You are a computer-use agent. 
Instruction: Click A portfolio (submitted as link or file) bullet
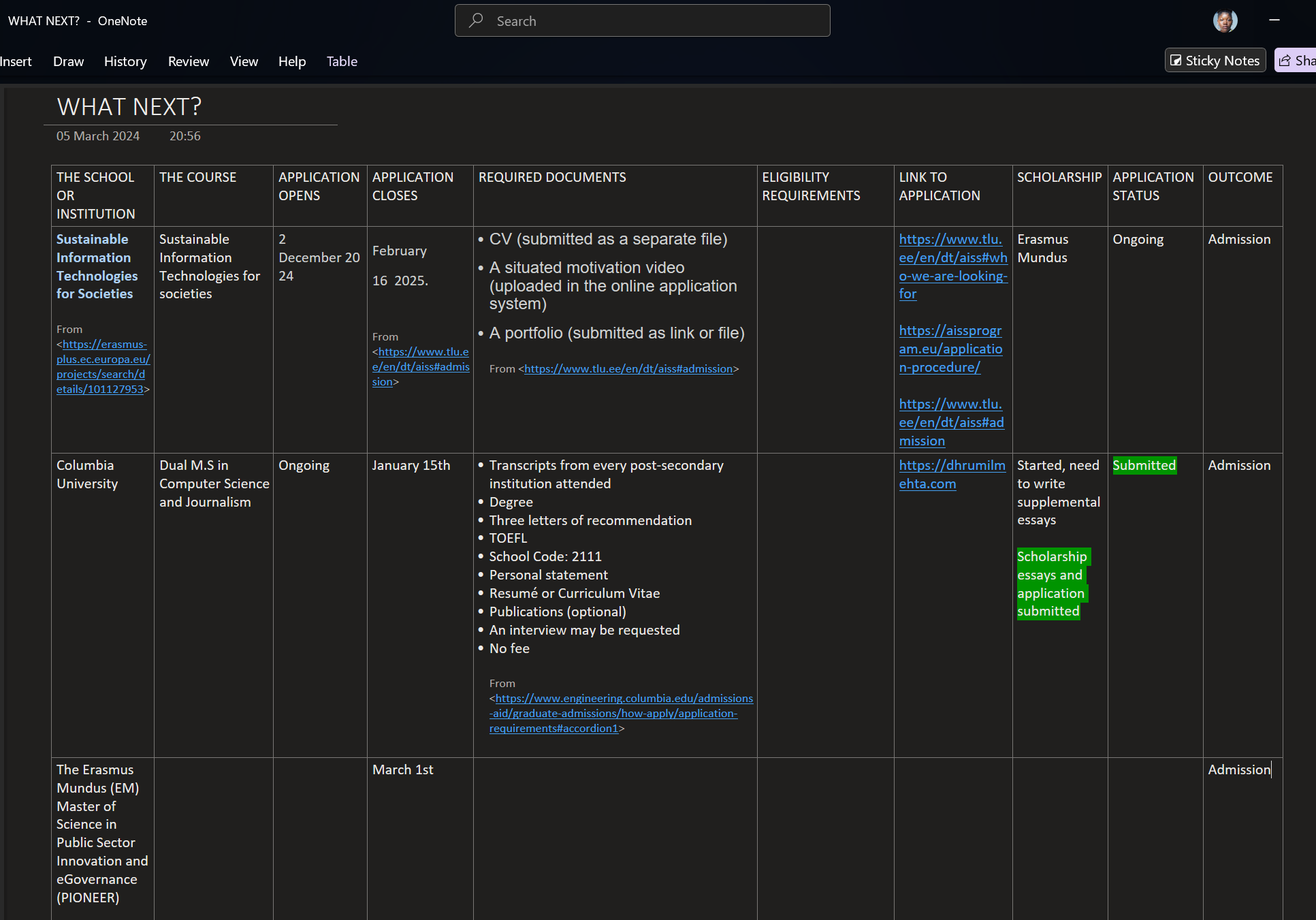pos(617,334)
